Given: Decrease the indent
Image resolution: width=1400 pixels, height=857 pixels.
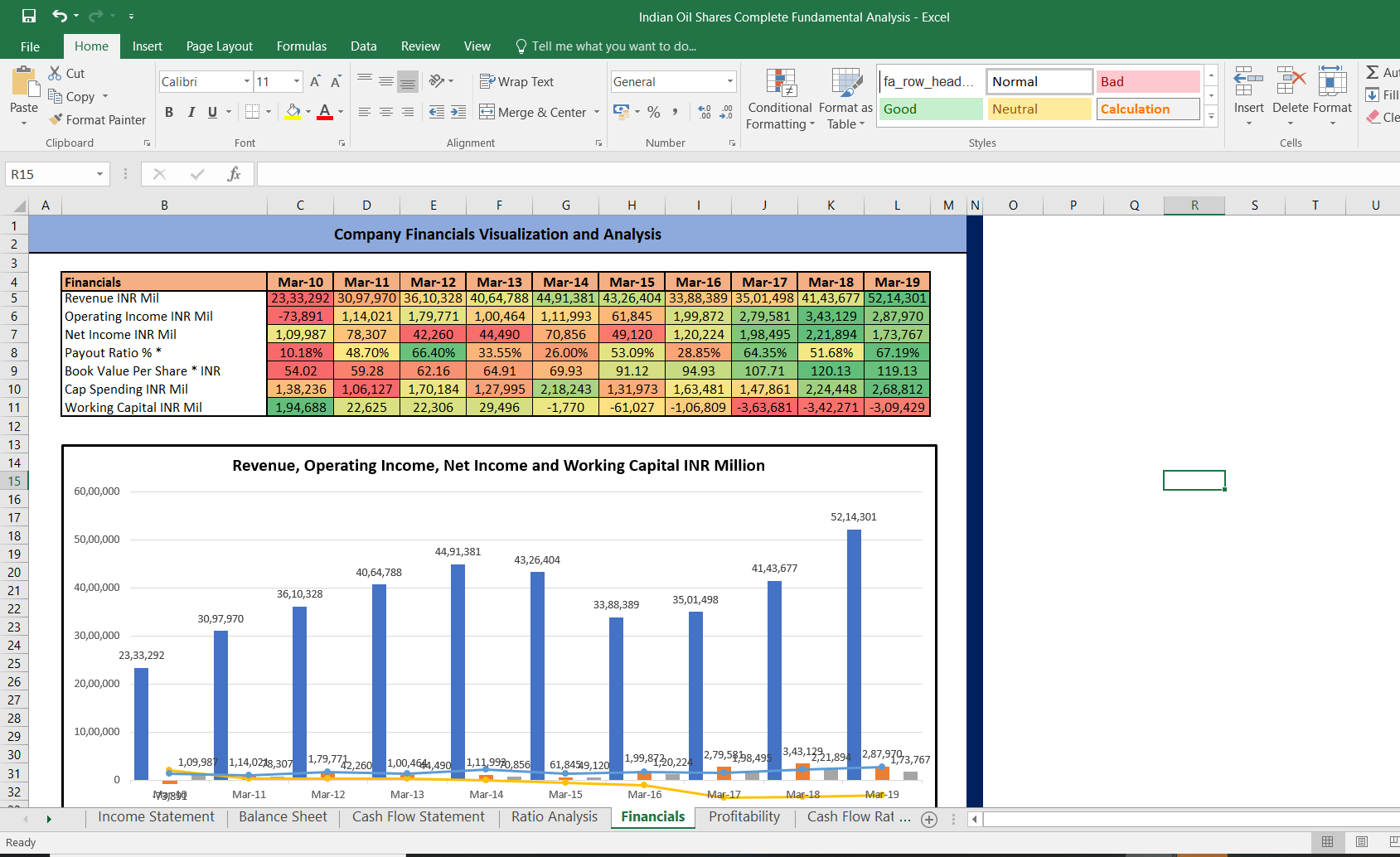Looking at the screenshot, I should (437, 111).
